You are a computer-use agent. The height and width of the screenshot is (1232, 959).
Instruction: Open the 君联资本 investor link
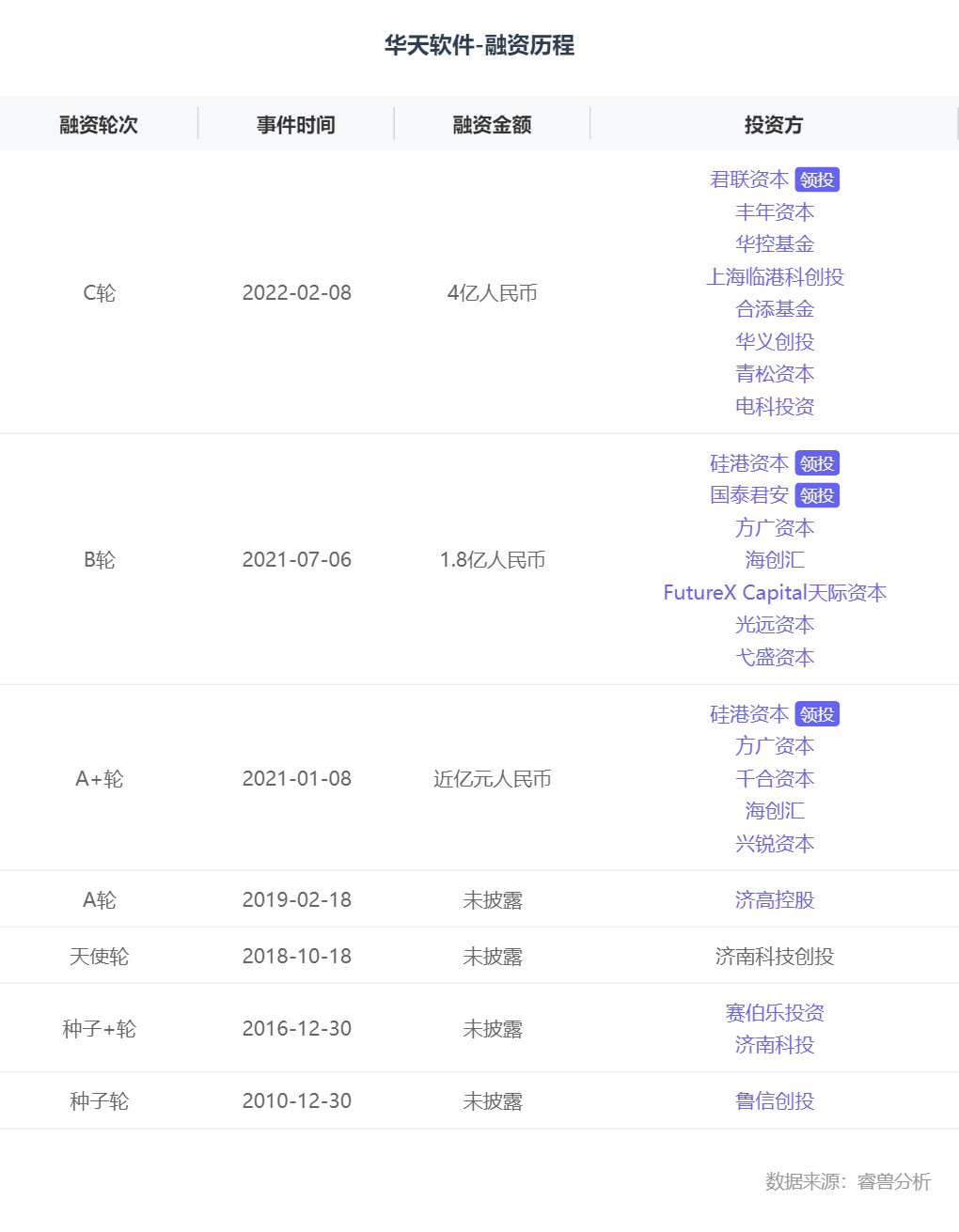(x=749, y=179)
